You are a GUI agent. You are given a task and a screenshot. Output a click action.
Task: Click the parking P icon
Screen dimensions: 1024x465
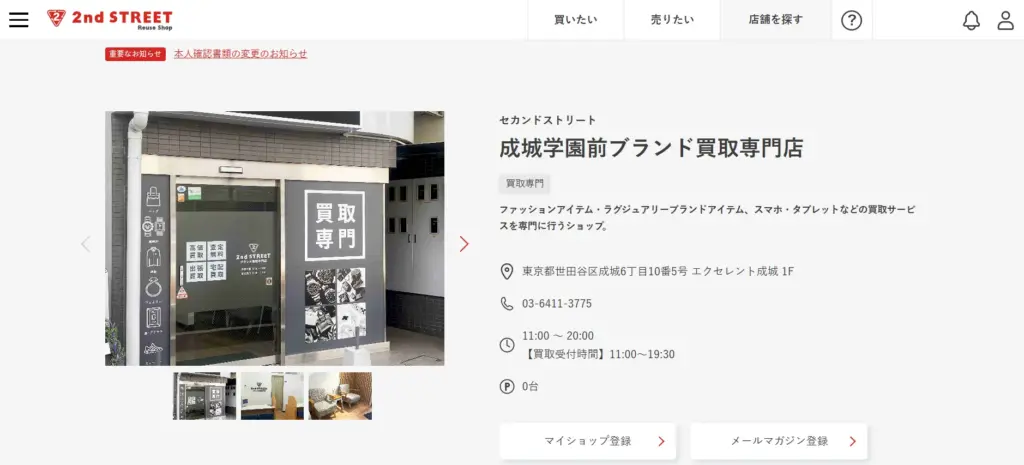(x=507, y=387)
